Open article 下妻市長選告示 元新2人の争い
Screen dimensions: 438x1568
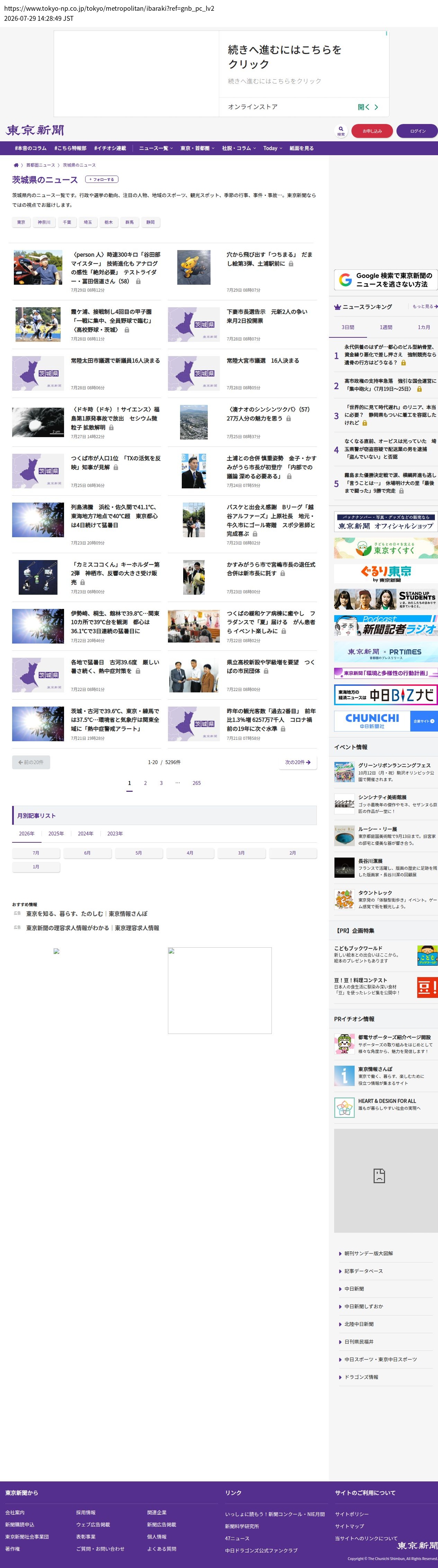[267, 316]
